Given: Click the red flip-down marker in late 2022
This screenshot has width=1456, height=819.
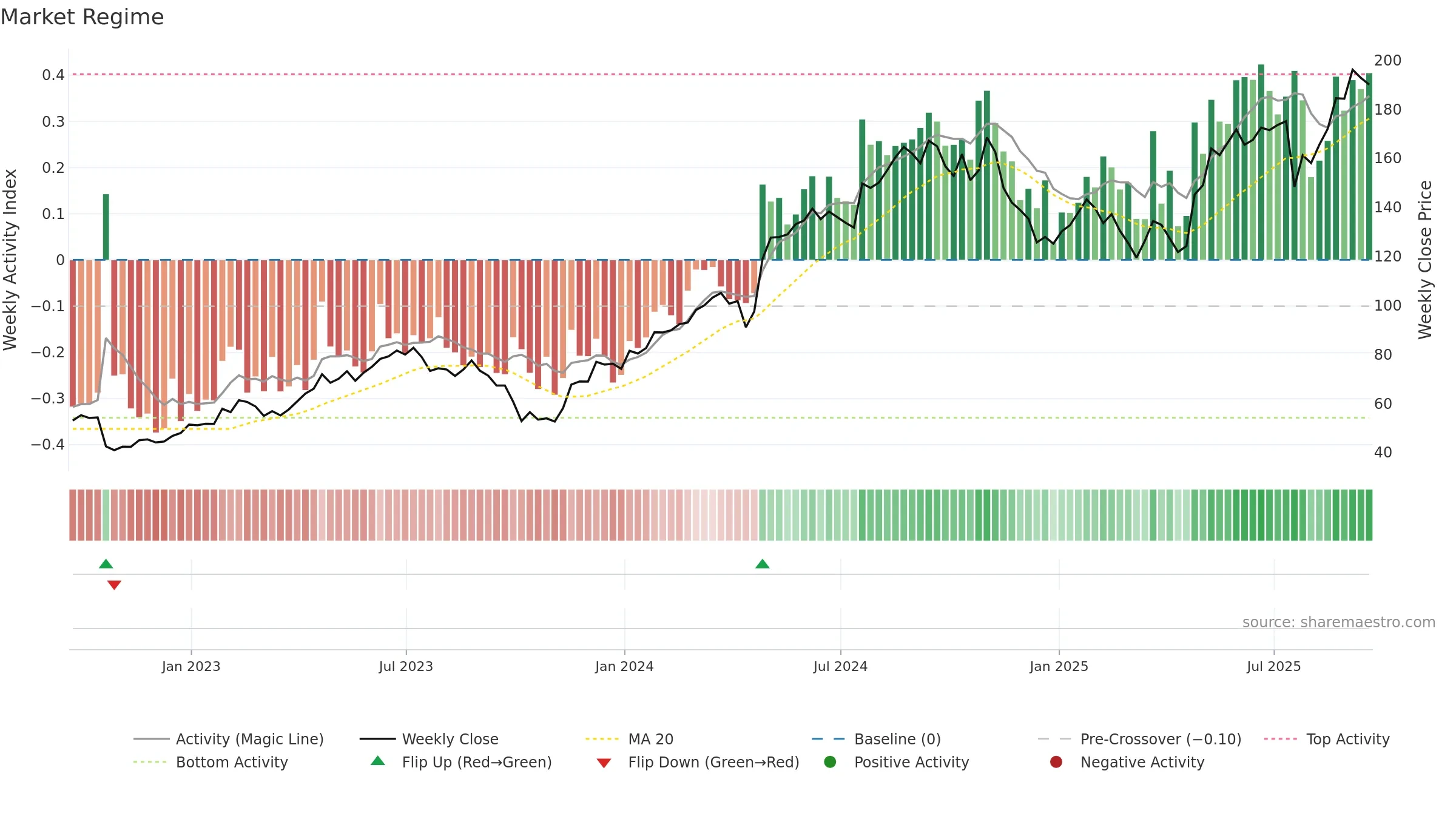Looking at the screenshot, I should pos(114,585).
